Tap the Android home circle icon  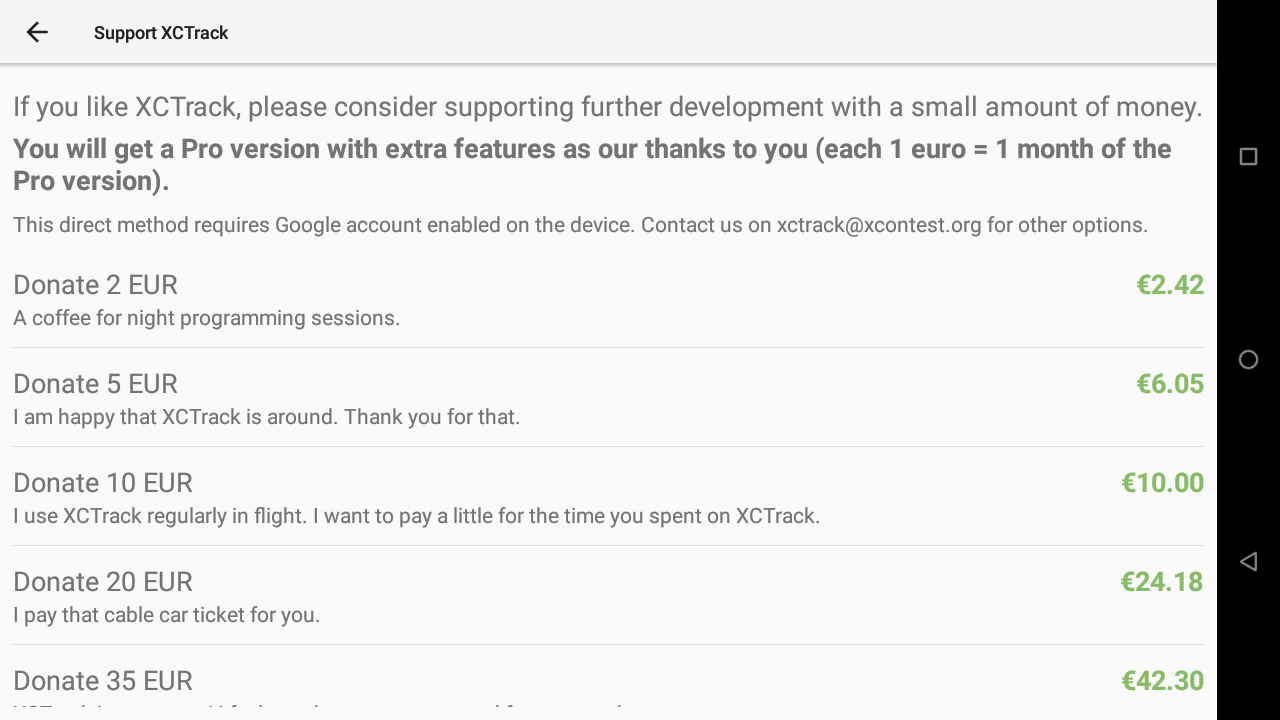(1248, 360)
